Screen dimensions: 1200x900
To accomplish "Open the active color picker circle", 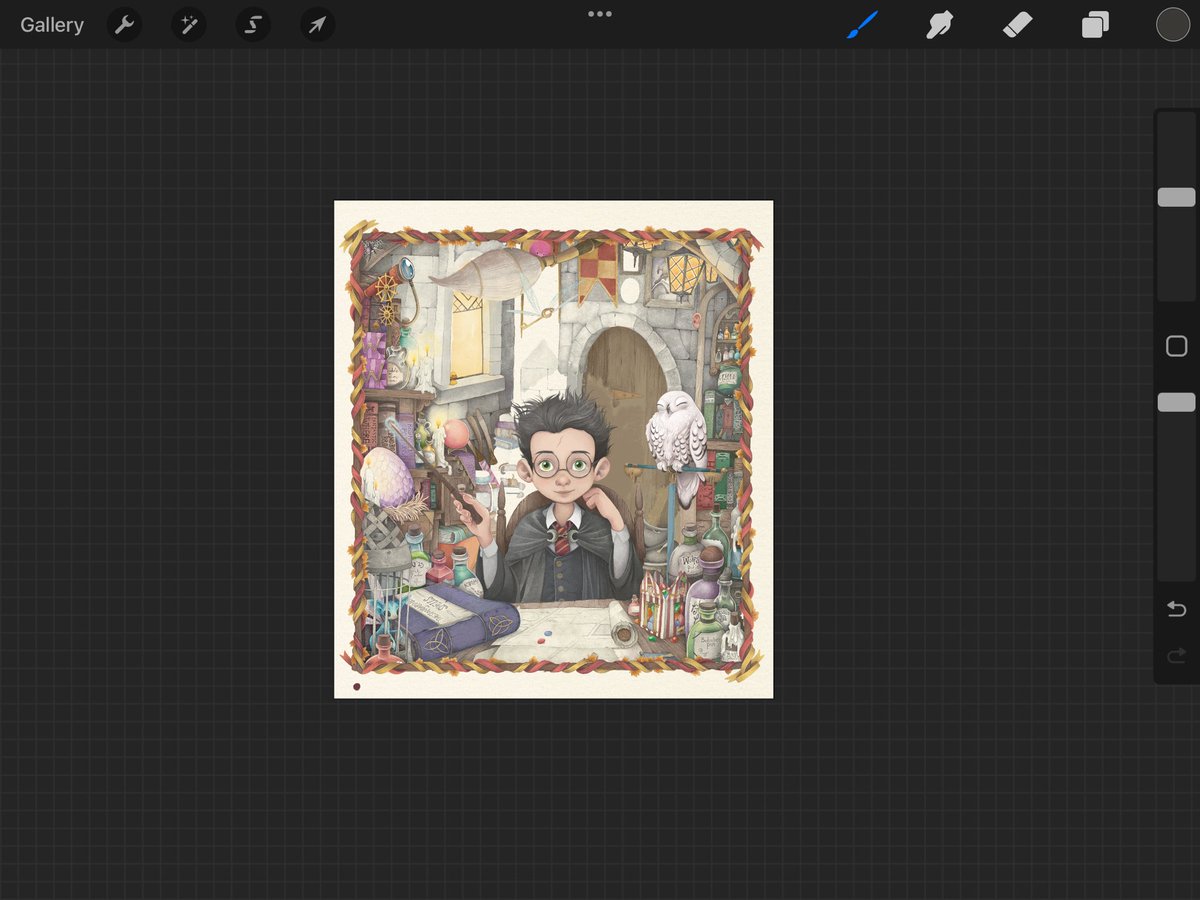I will (x=1173, y=25).
